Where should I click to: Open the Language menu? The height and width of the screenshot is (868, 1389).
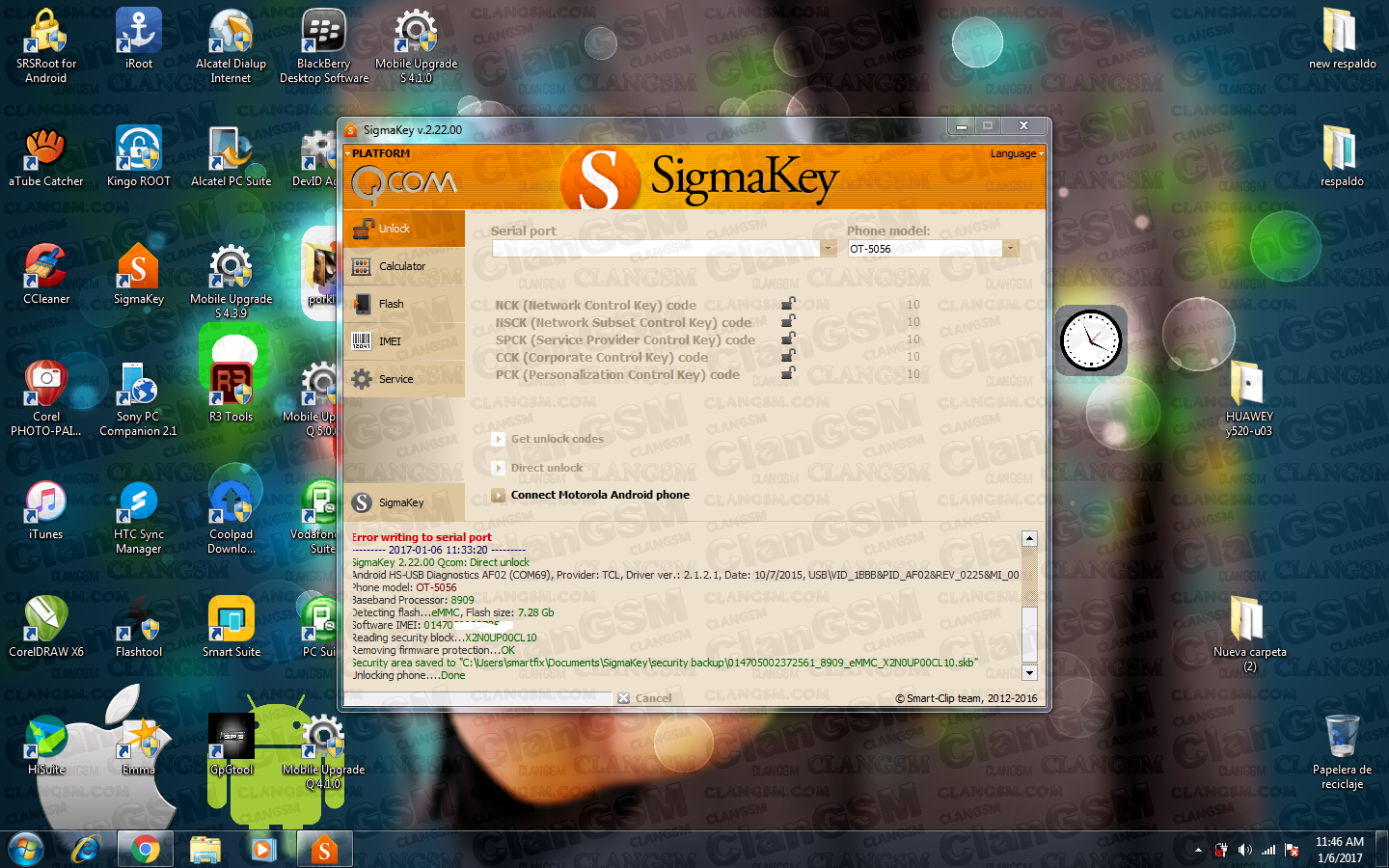[x=1016, y=153]
